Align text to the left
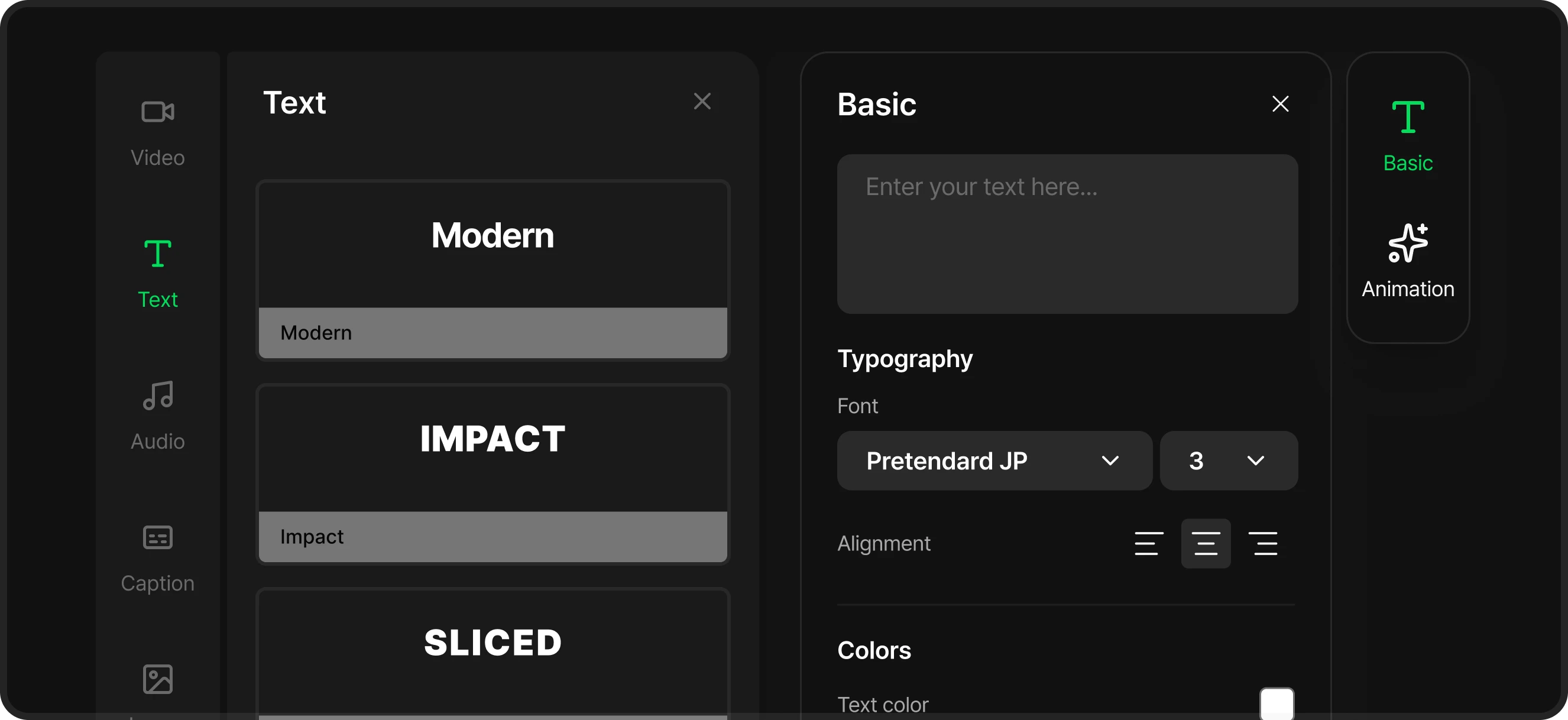Screen dimensions: 1568x720 tap(1149, 543)
